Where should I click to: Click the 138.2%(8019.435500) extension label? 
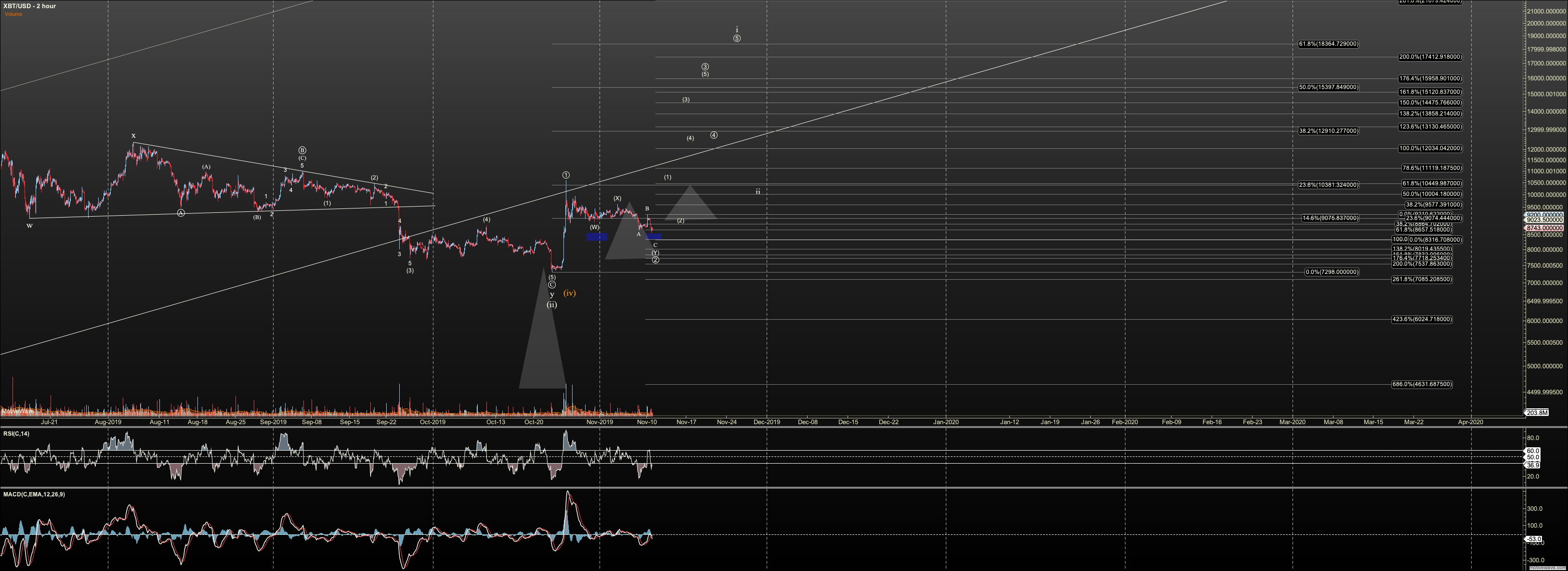pyautogui.click(x=1423, y=249)
